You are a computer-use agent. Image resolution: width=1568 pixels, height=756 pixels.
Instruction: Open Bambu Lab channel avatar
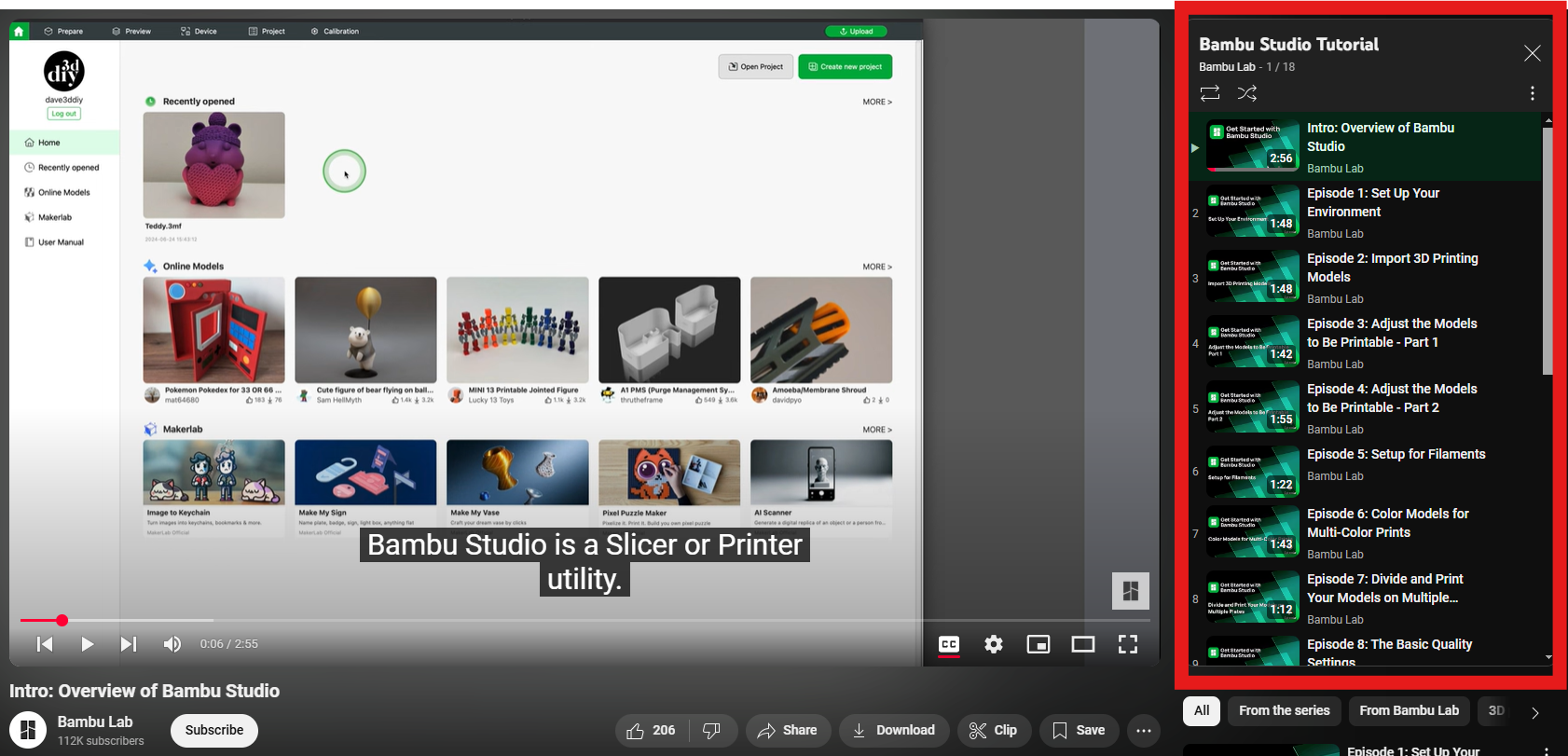pos(28,730)
